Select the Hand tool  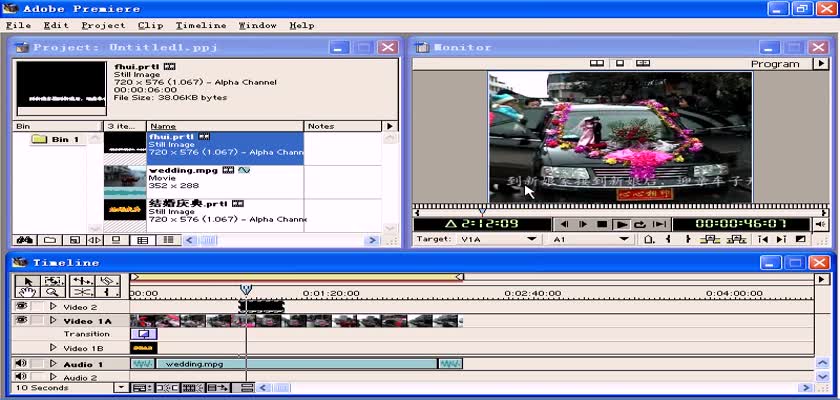[x=28, y=292]
